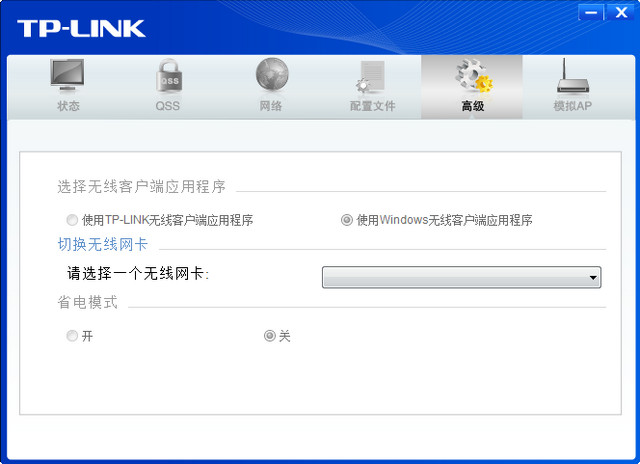This screenshot has width=640, height=464.
Task: Open the 模拟AP router icon
Action: pyautogui.click(x=573, y=76)
